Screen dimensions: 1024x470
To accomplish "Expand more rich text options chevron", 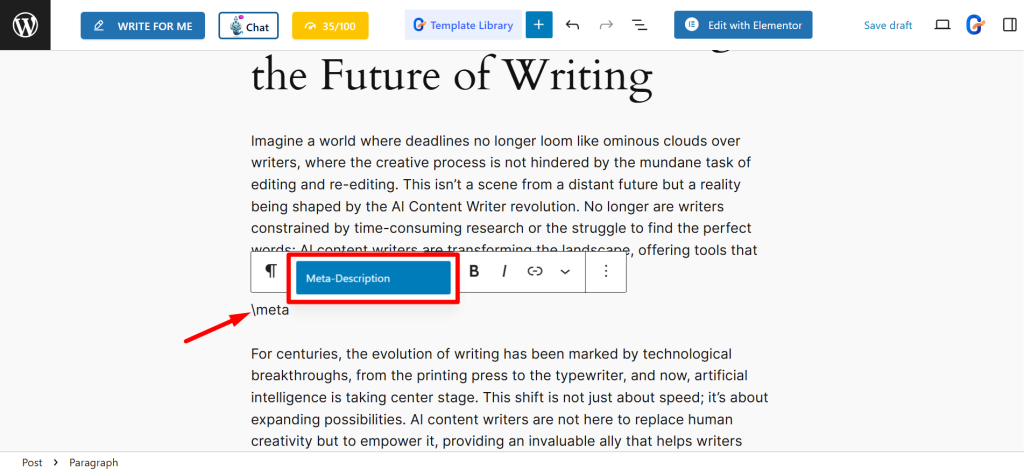I will [x=565, y=271].
